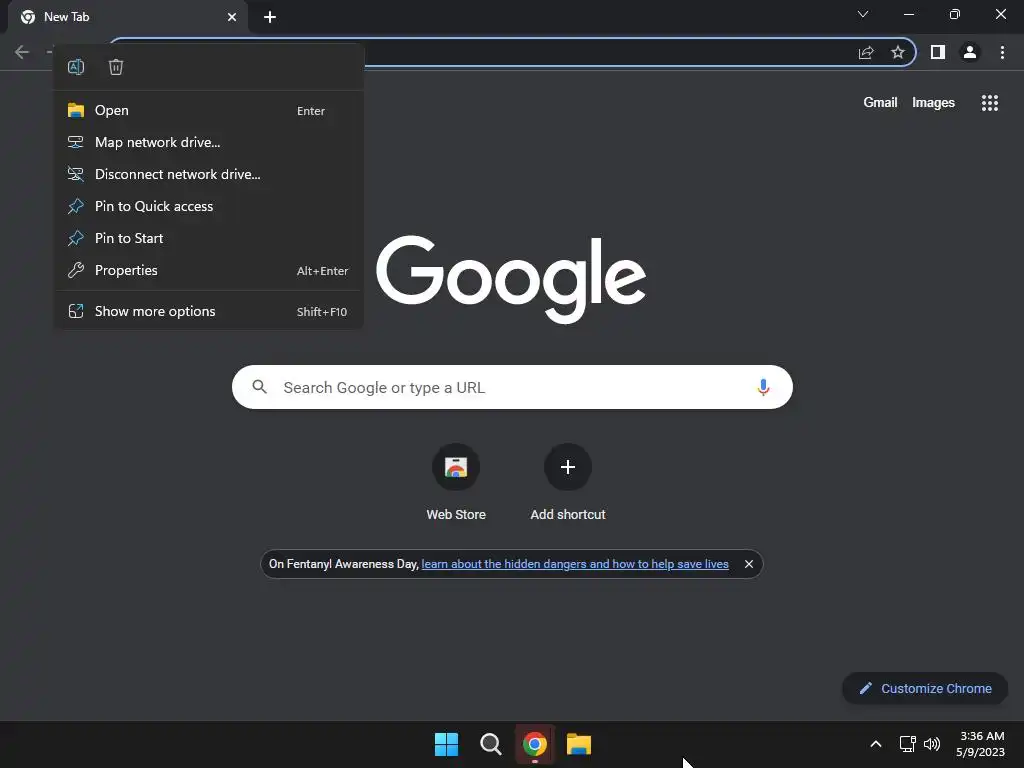The width and height of the screenshot is (1024, 768).
Task: Show hidden tray icons chevron
Action: point(876,744)
